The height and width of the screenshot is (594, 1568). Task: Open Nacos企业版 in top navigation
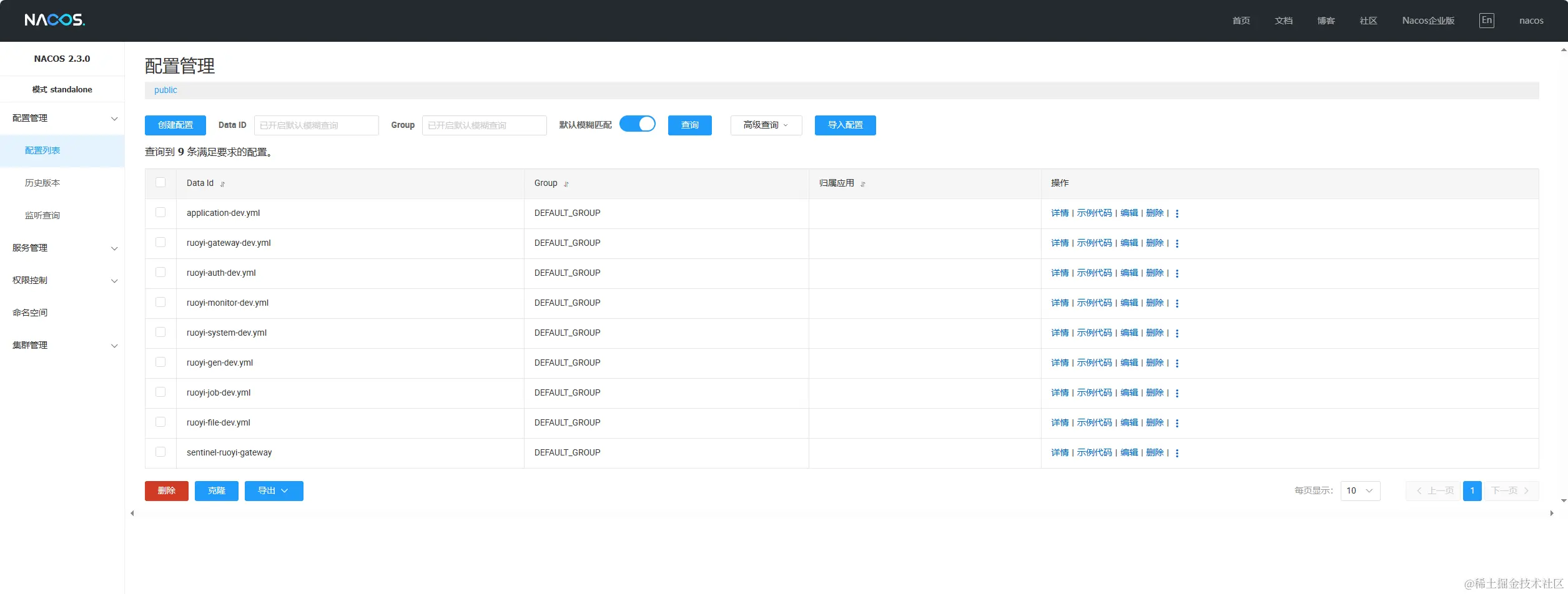[1428, 21]
